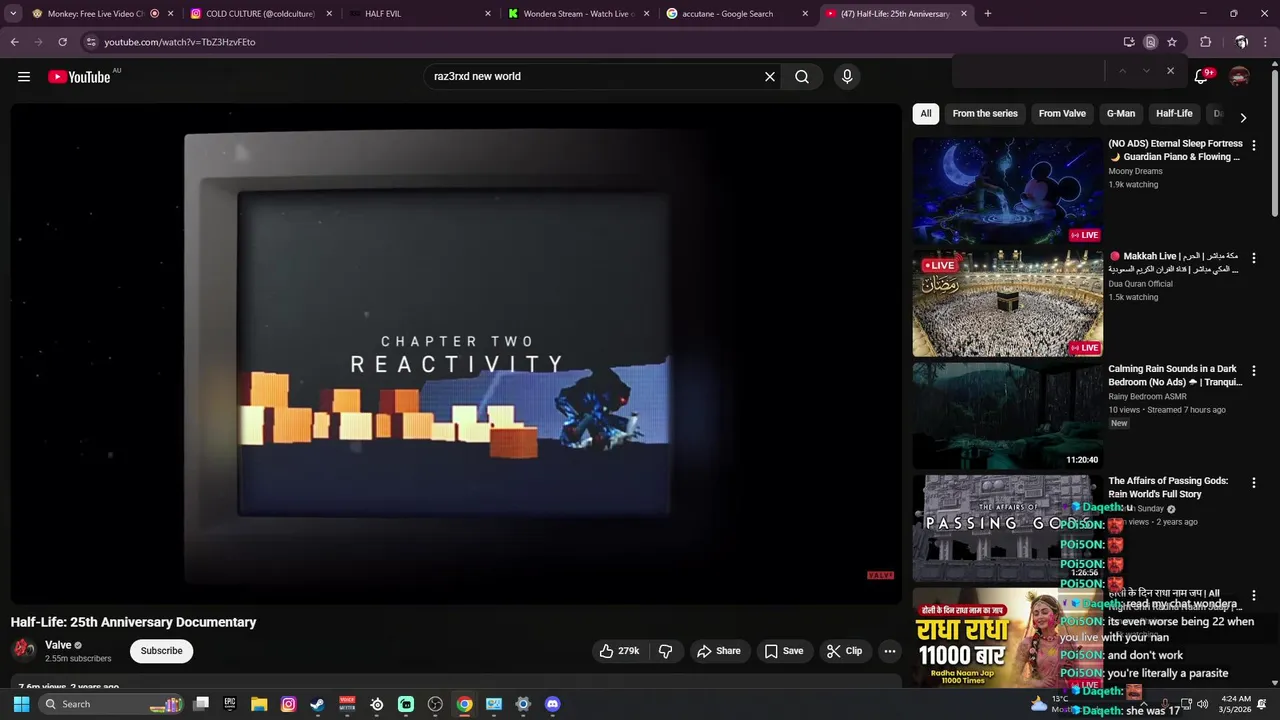The width and height of the screenshot is (1280, 720).
Task: Like the video (279k)
Action: pos(619,651)
